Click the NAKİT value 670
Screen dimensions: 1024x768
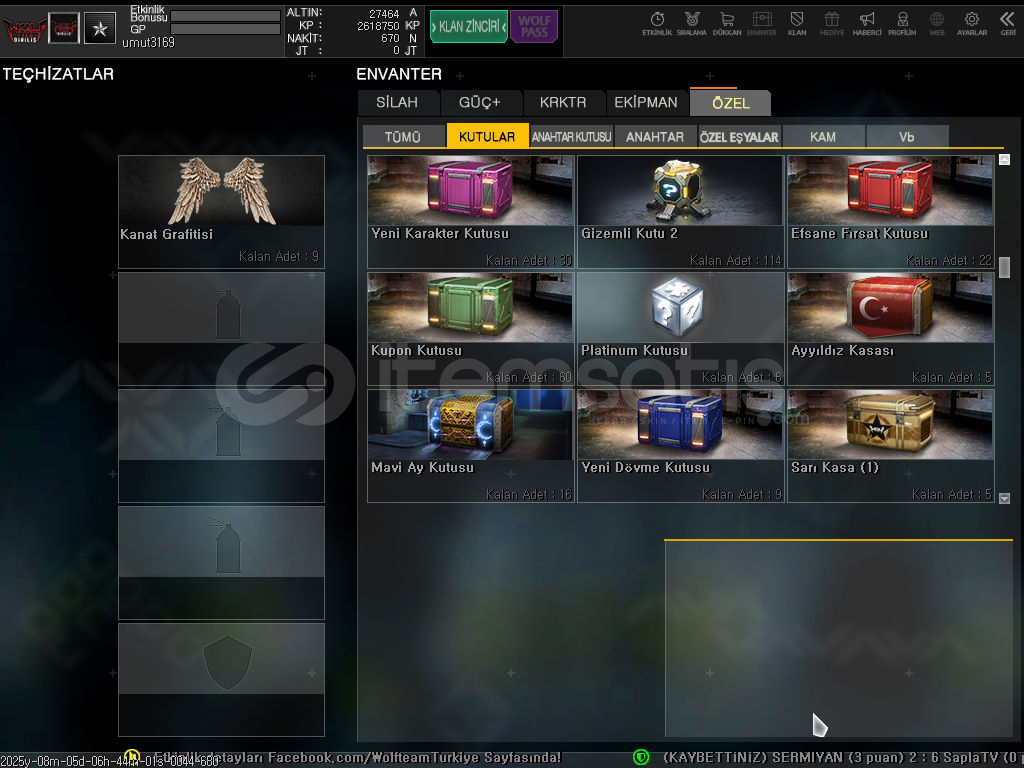click(x=391, y=39)
